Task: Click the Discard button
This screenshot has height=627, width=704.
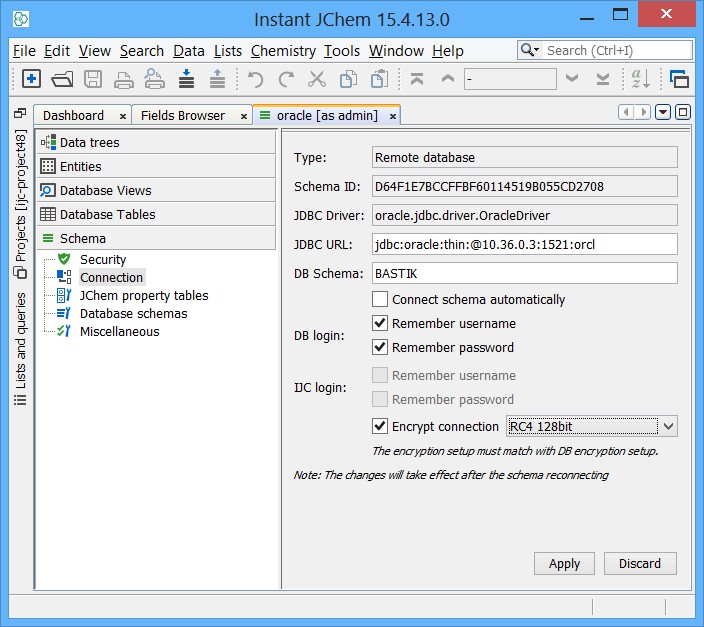Action: [639, 563]
